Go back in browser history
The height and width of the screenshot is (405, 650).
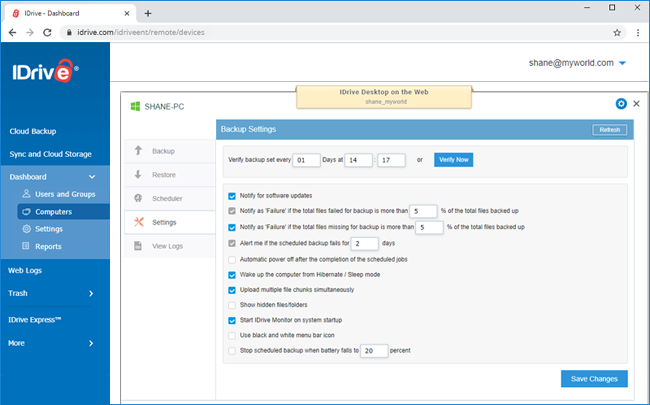click(x=12, y=32)
